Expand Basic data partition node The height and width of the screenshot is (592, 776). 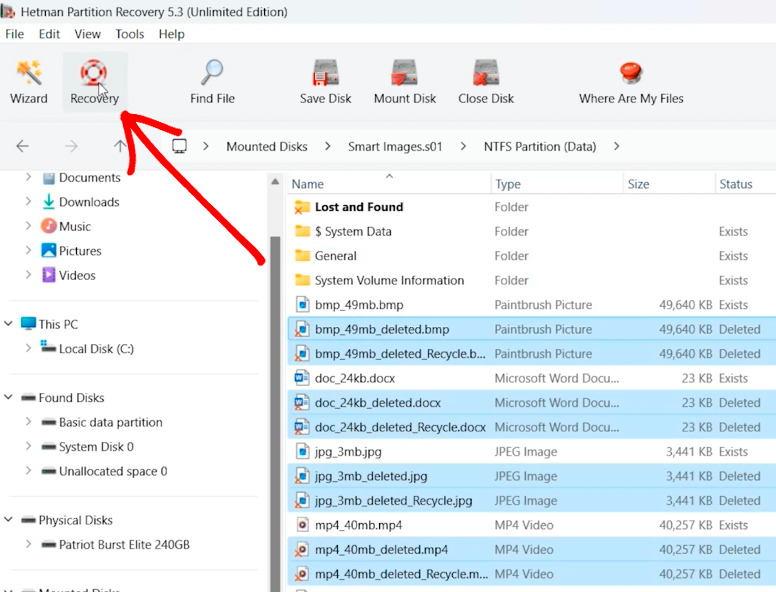pos(28,422)
